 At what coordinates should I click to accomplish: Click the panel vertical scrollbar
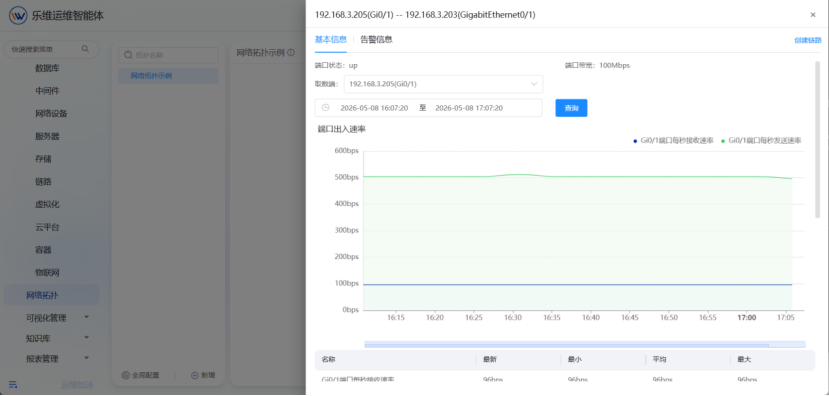pyautogui.click(x=817, y=140)
